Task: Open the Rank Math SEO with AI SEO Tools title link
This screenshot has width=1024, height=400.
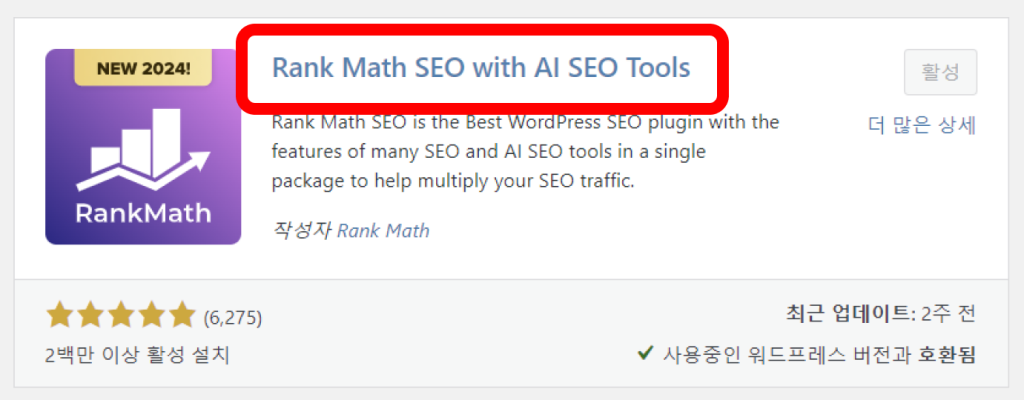Action: click(x=481, y=68)
